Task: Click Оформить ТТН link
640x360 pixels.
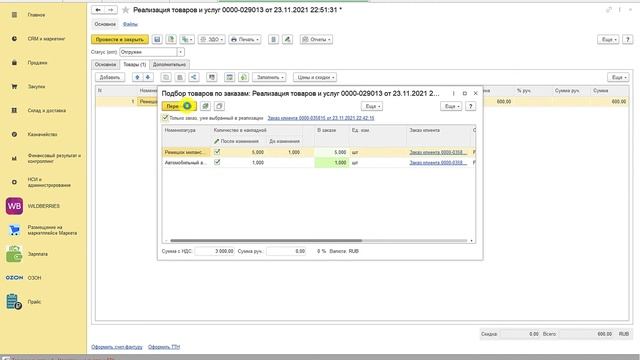Action: pyautogui.click(x=164, y=347)
